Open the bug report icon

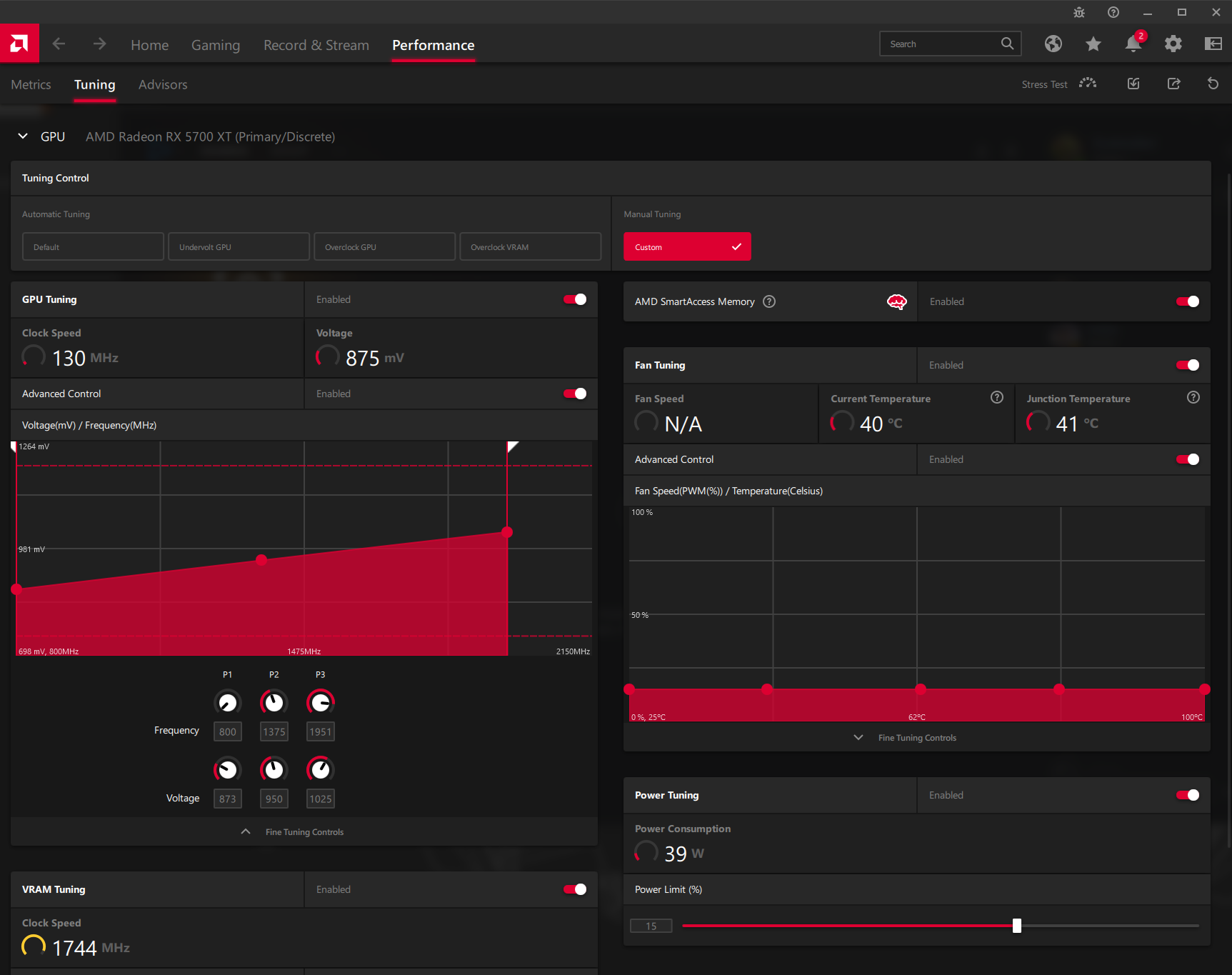coord(1078,12)
